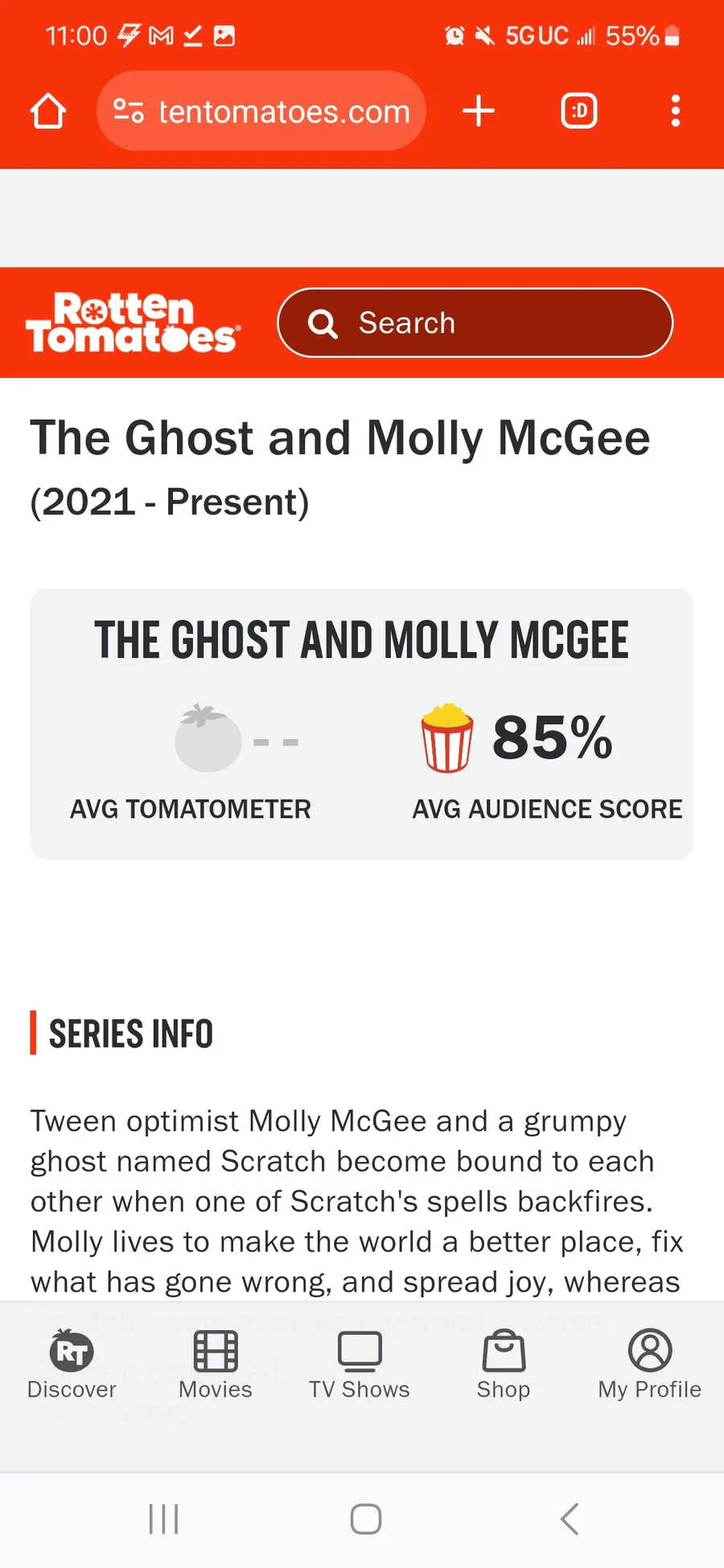Open the 85% audience score

[553, 737]
